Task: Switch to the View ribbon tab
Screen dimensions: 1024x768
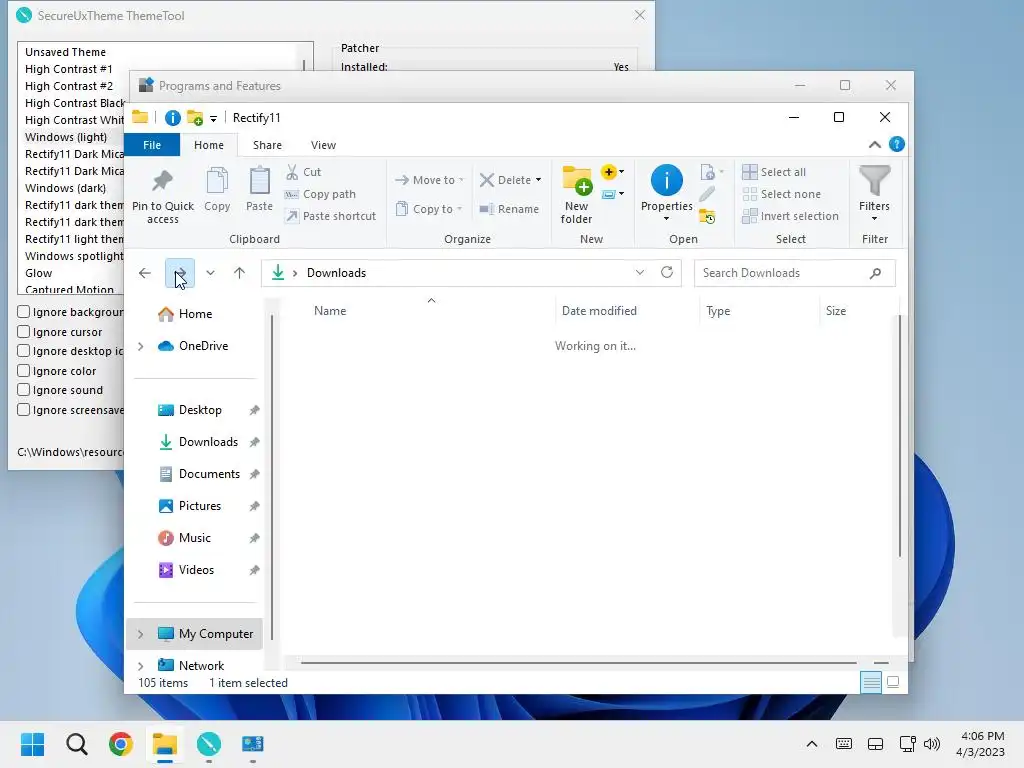Action: click(x=323, y=145)
